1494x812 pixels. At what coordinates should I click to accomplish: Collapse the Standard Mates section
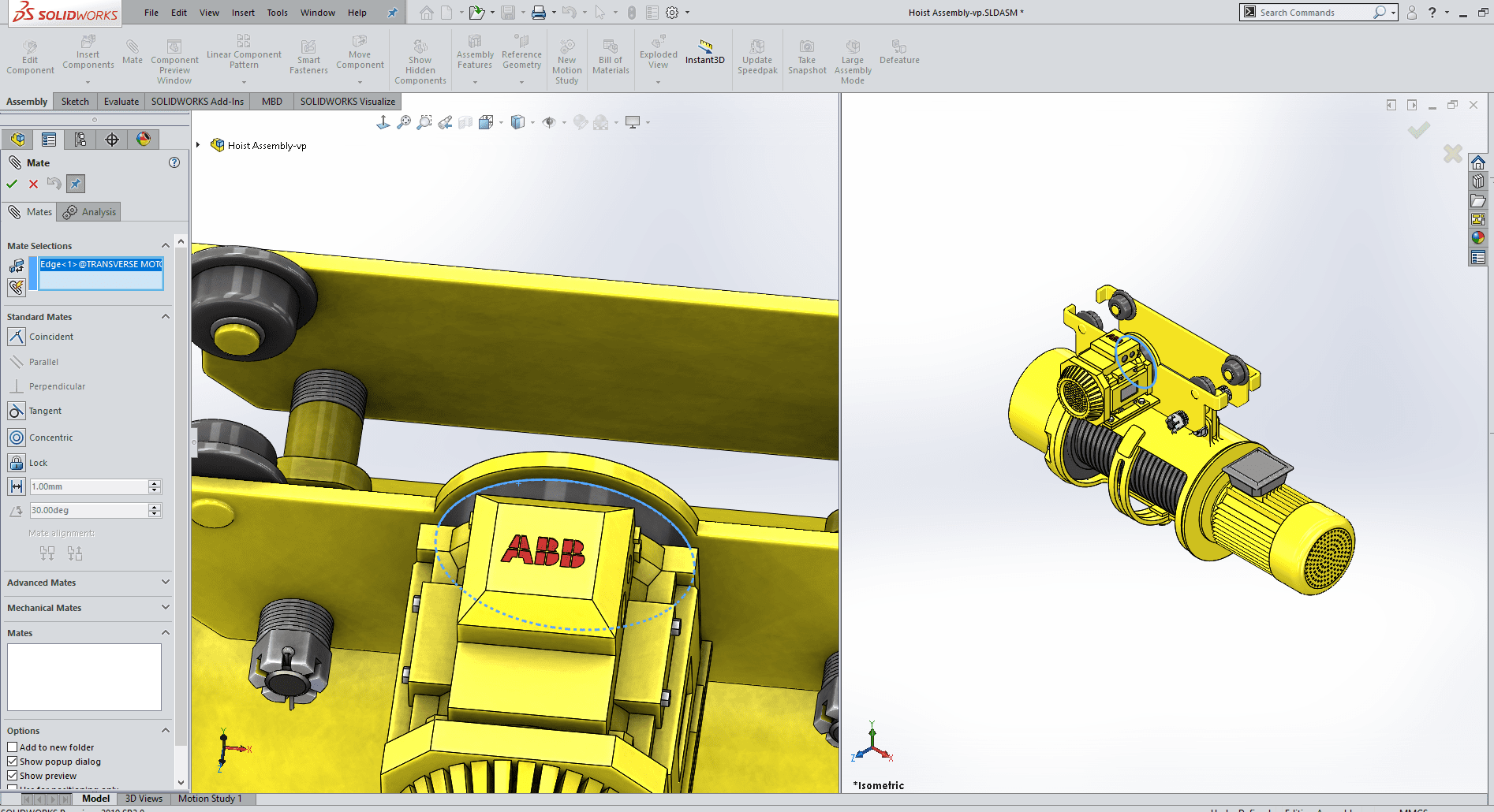[x=166, y=316]
